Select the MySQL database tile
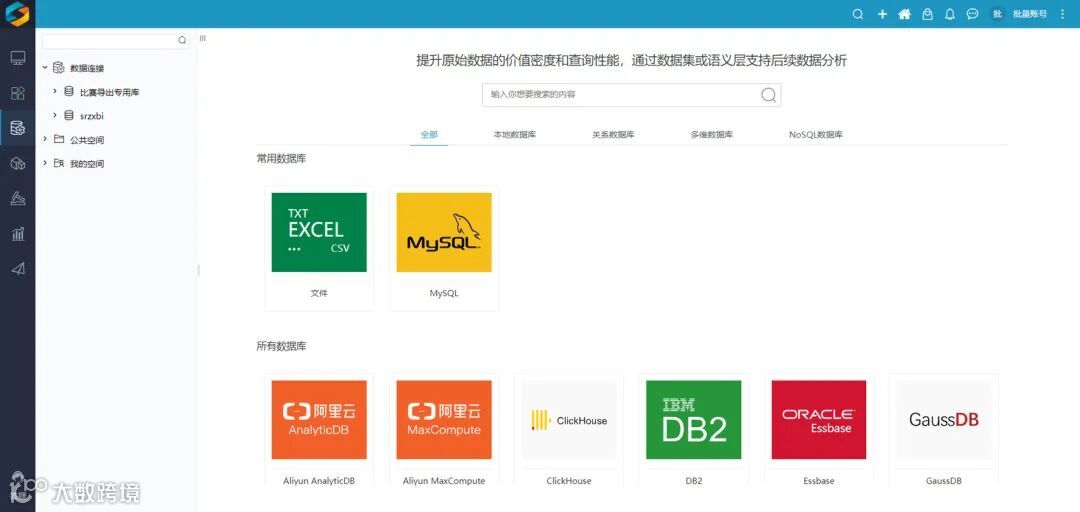The image size is (1080, 512). tap(444, 232)
